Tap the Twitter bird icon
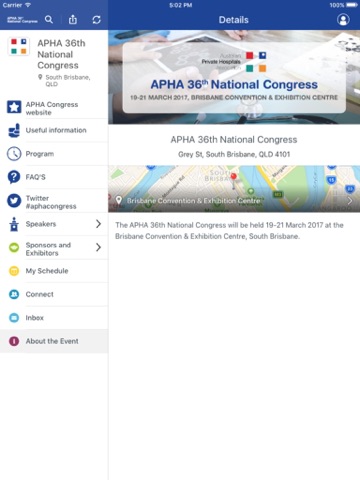The width and height of the screenshot is (360, 480). 14,201
